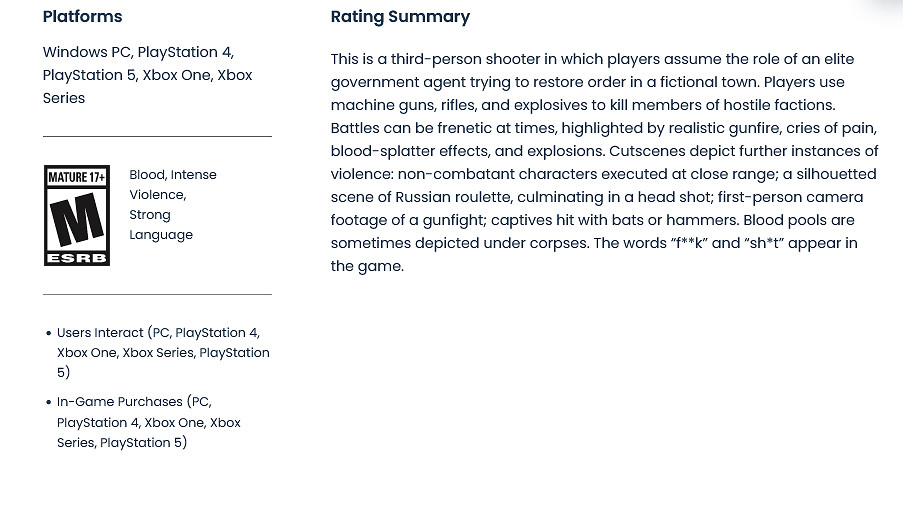Screen dimensions: 903x509
Task: Click the divider line above the rating badge
Action: [157, 136]
